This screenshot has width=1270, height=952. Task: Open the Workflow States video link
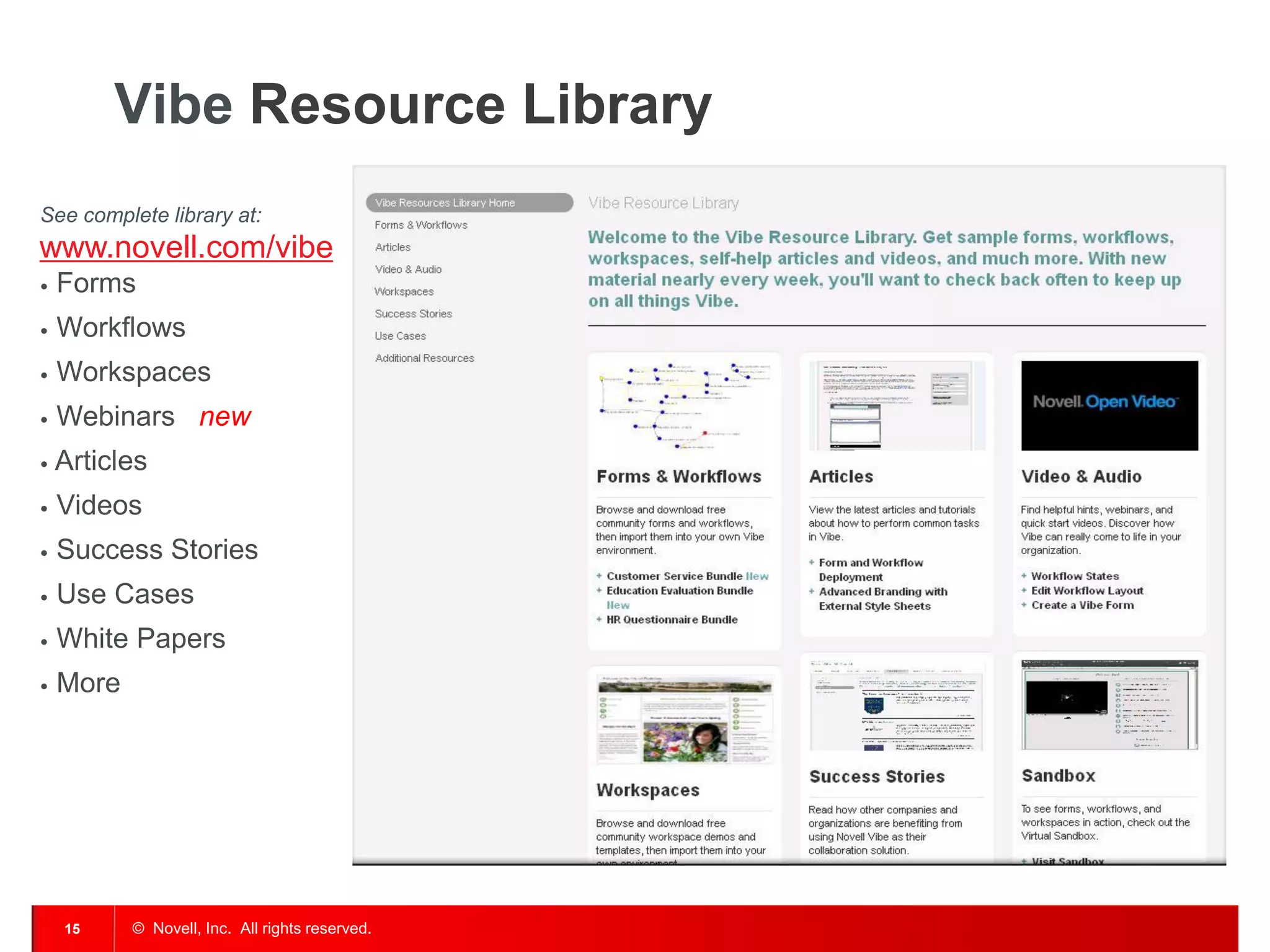point(1075,576)
